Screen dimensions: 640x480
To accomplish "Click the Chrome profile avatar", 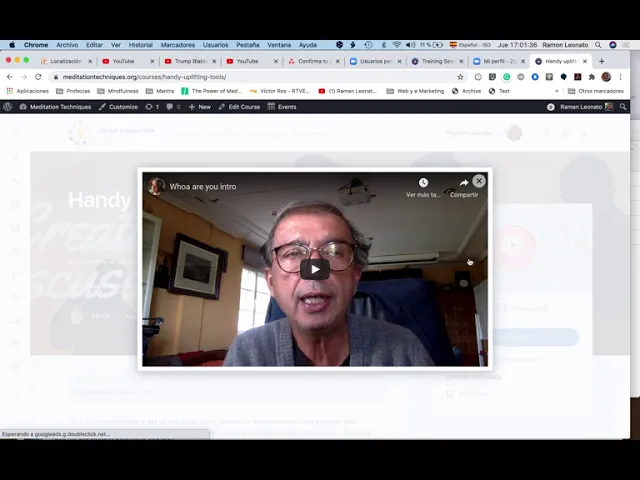I will point(606,77).
